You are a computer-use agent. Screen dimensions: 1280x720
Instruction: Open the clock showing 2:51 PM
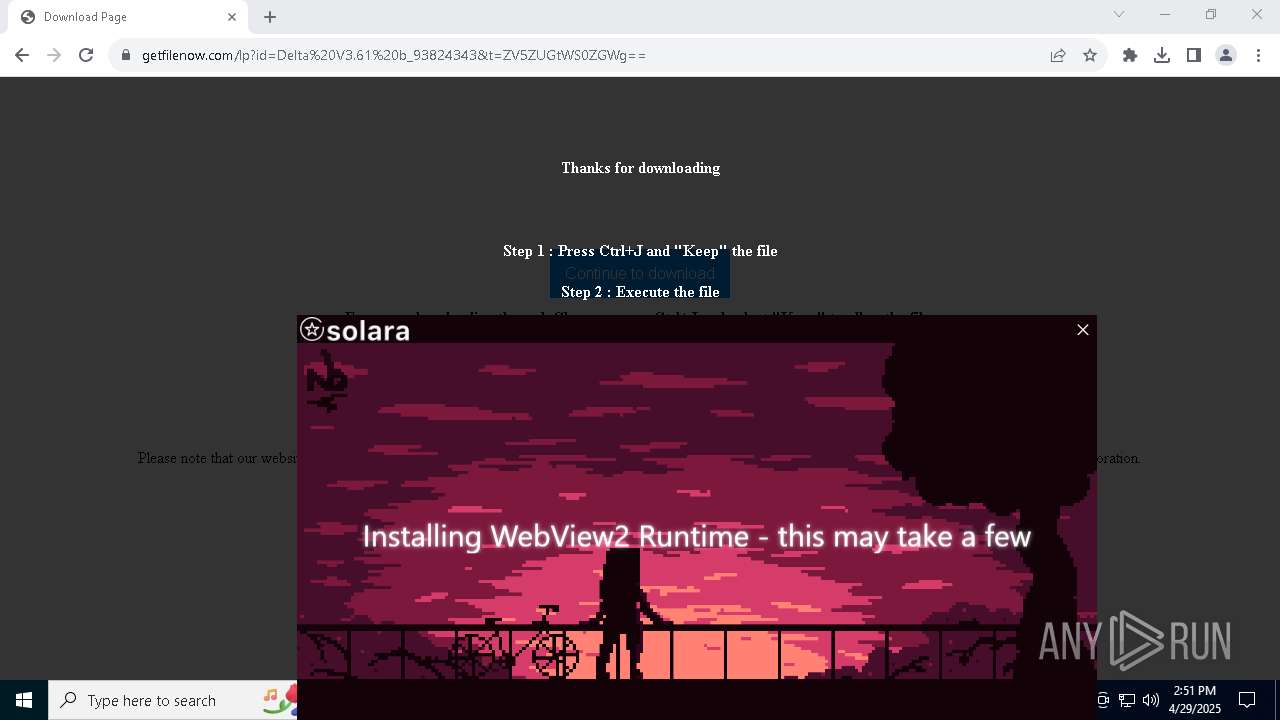pos(1195,700)
